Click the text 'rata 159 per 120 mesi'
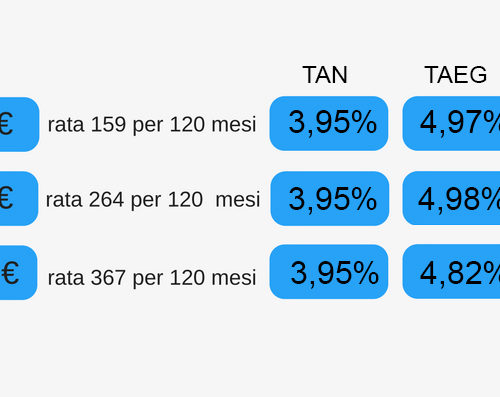Screen dimensions: 500x397 (152, 125)
